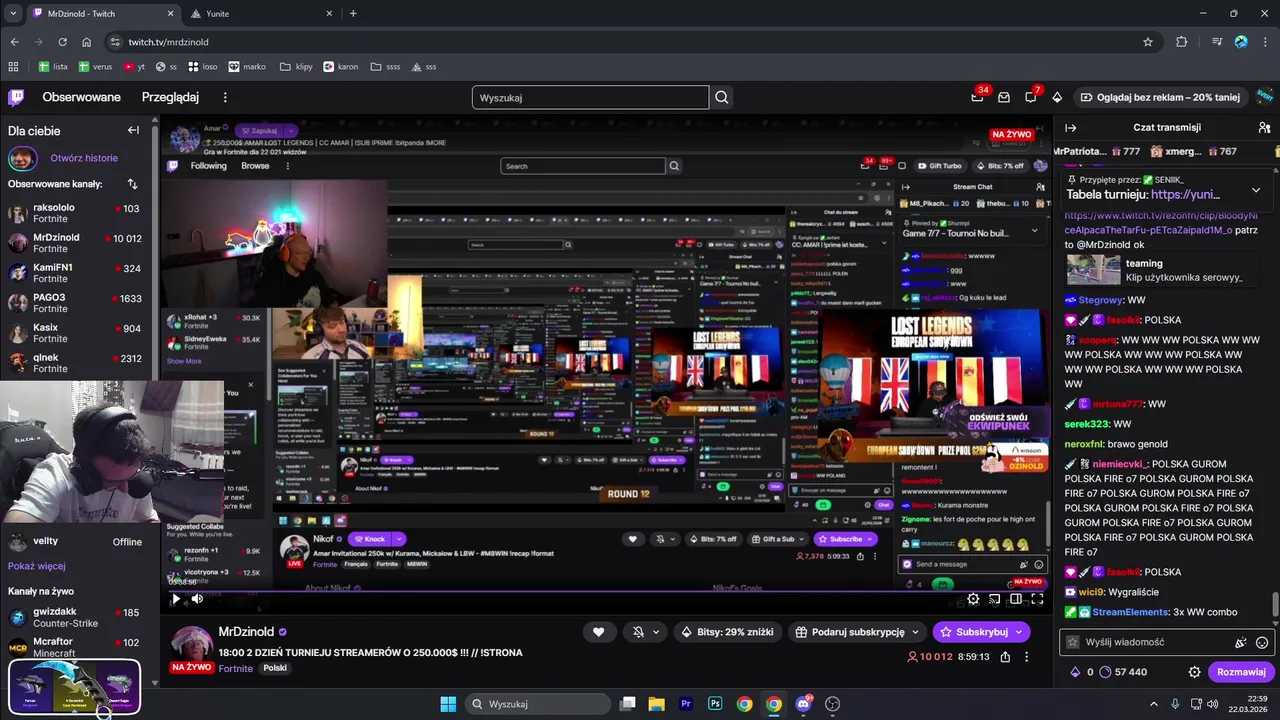1280x720 pixels.
Task: Open Chrome extensions puzzle icon
Action: point(1182,42)
